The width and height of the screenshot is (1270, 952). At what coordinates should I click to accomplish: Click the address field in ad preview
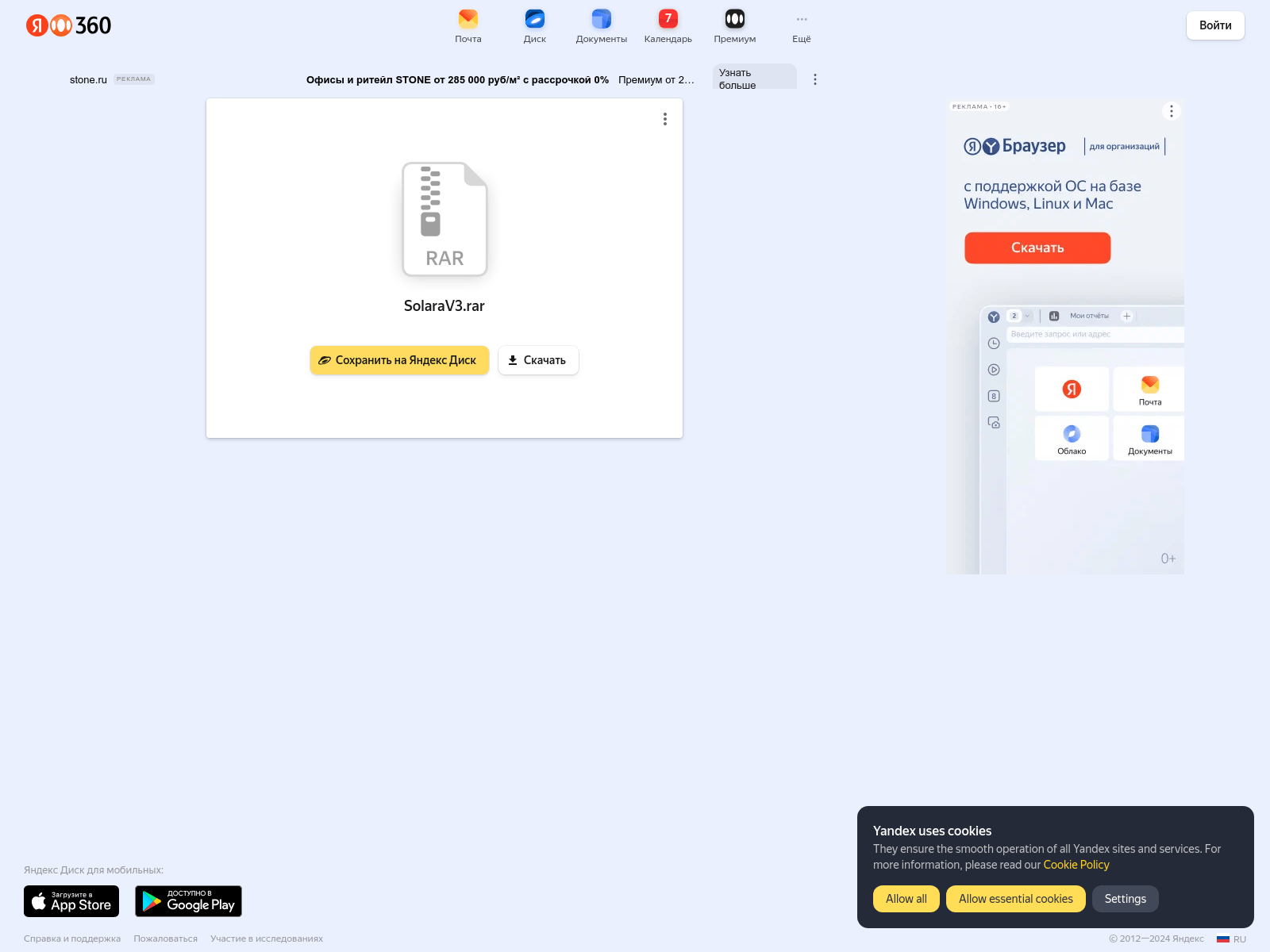click(1095, 335)
